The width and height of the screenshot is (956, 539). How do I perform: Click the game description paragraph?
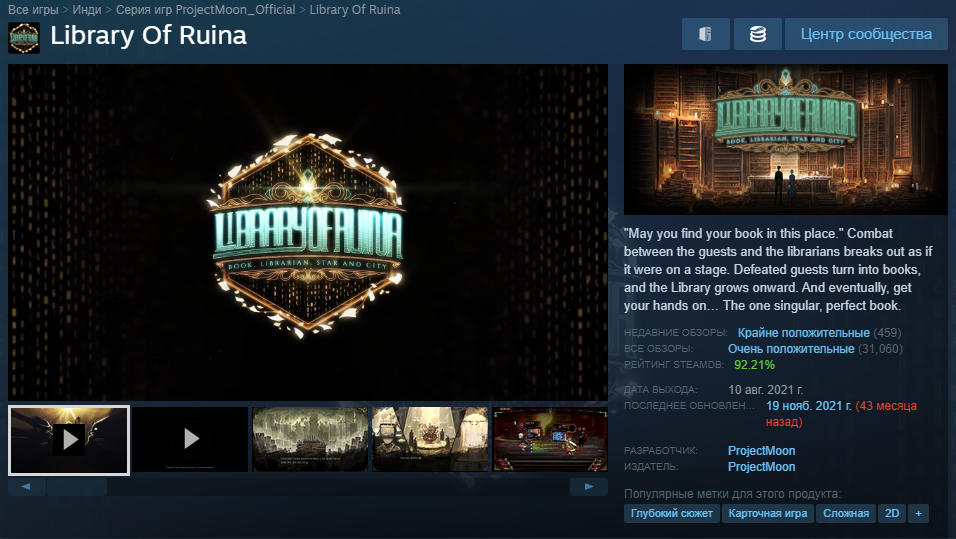pos(779,270)
